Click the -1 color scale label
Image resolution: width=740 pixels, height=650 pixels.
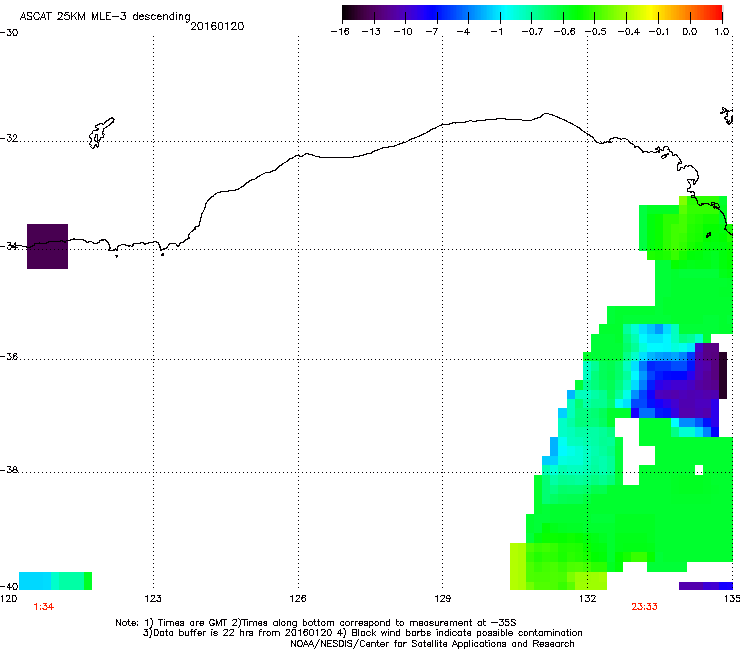point(496,32)
